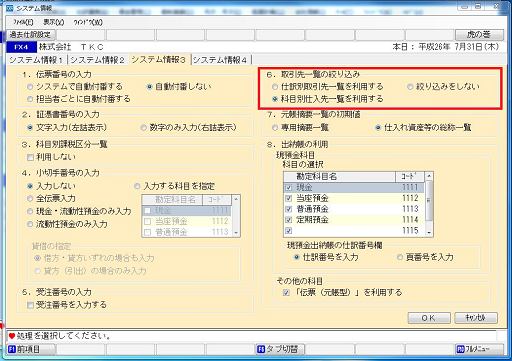
Task: Select 科目別仕入先一覧を利用する option
Action: pyautogui.click(x=275, y=99)
